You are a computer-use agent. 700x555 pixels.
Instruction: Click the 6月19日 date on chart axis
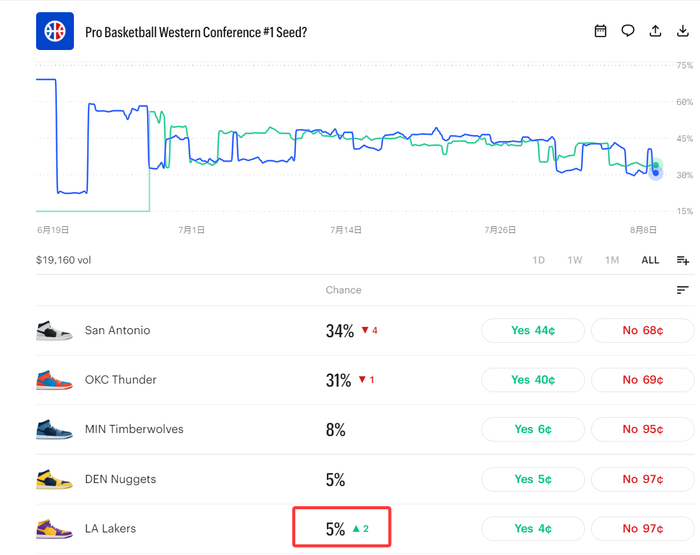tap(53, 230)
